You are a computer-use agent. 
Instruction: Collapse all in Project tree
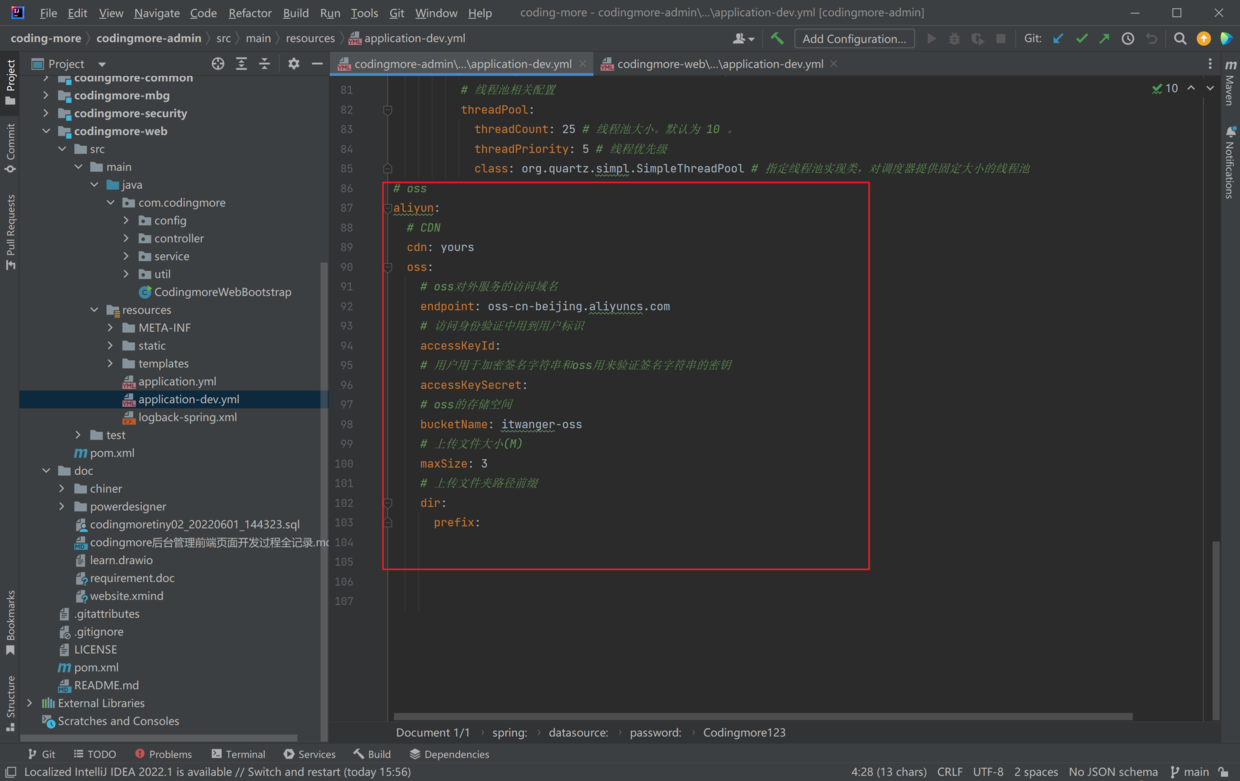[264, 63]
